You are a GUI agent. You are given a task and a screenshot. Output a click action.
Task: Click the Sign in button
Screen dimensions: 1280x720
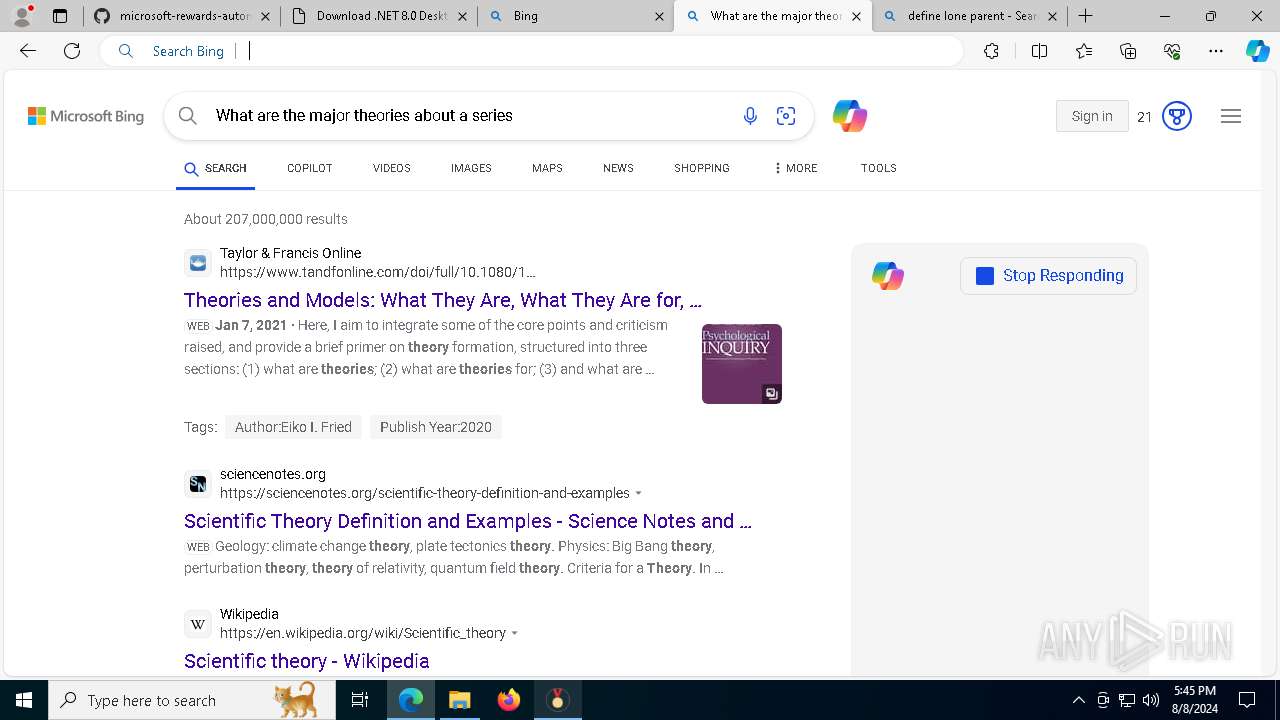pyautogui.click(x=1092, y=116)
